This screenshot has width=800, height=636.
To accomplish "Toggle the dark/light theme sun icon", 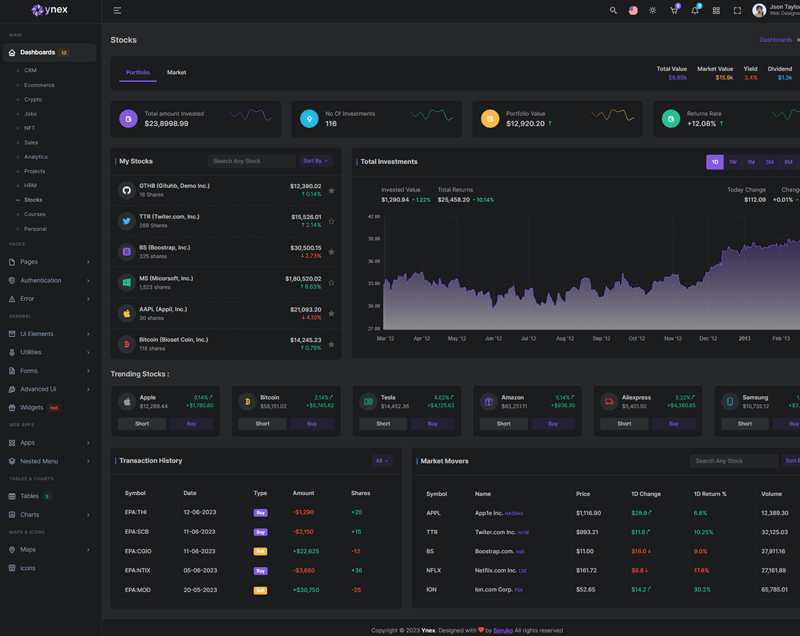I will pyautogui.click(x=653, y=11).
